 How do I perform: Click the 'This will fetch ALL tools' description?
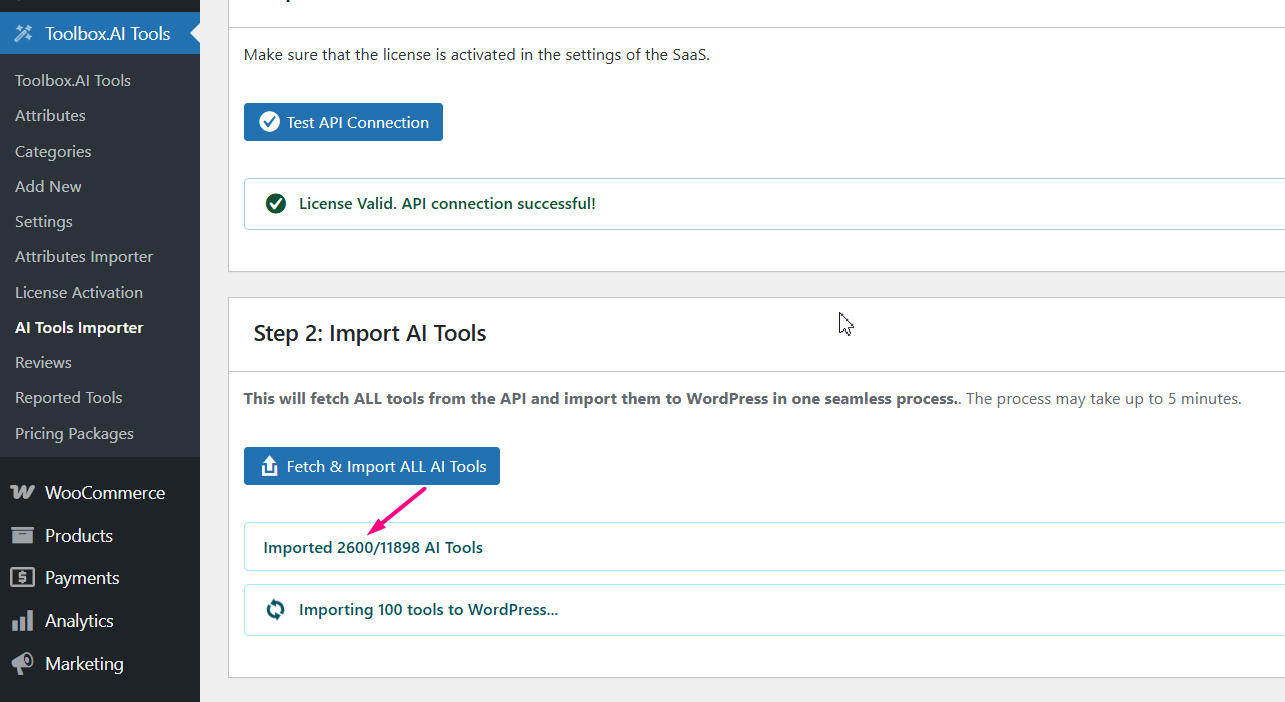[x=742, y=399]
